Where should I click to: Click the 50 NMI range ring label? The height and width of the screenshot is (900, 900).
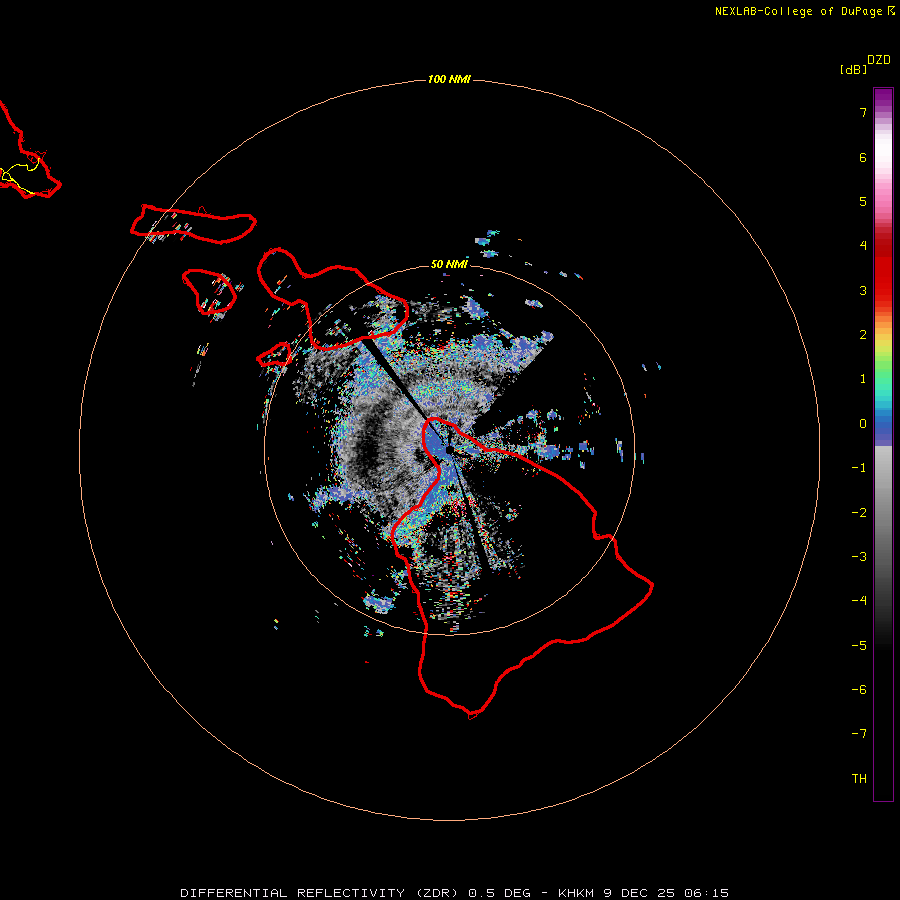point(449,264)
